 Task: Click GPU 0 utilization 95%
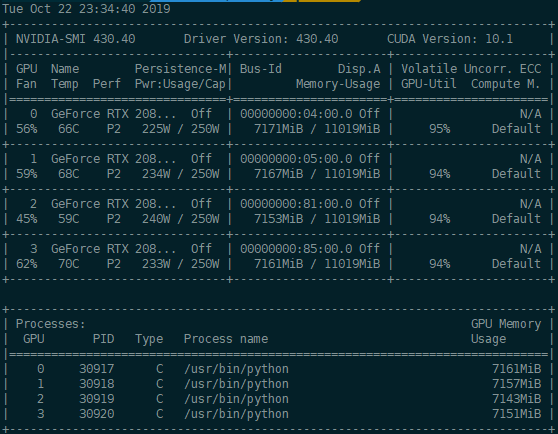pos(439,129)
